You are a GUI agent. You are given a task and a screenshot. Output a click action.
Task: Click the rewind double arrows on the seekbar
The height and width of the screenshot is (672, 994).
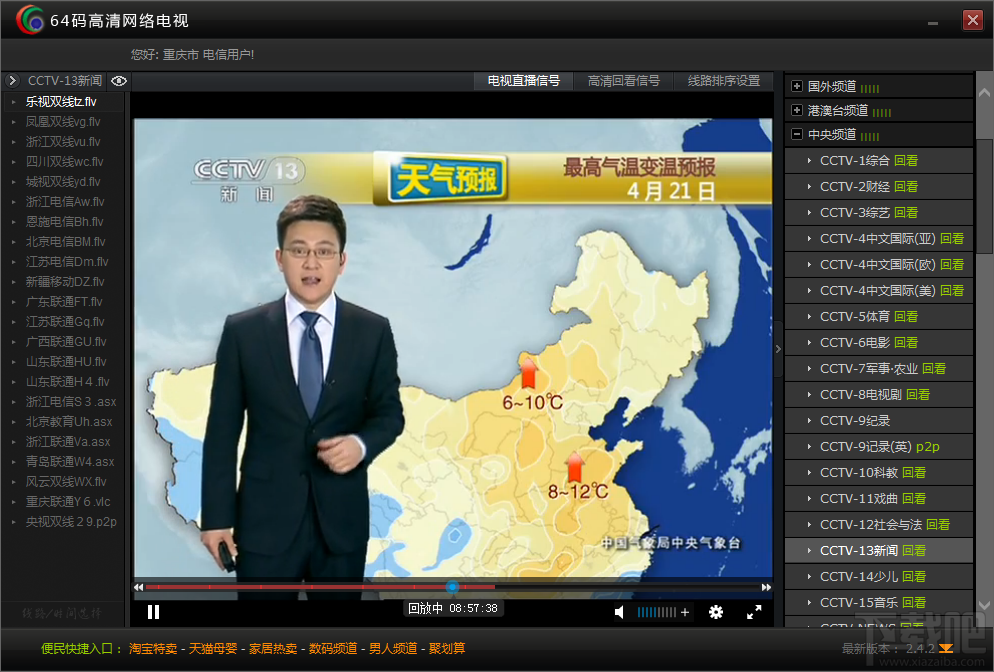coord(138,588)
